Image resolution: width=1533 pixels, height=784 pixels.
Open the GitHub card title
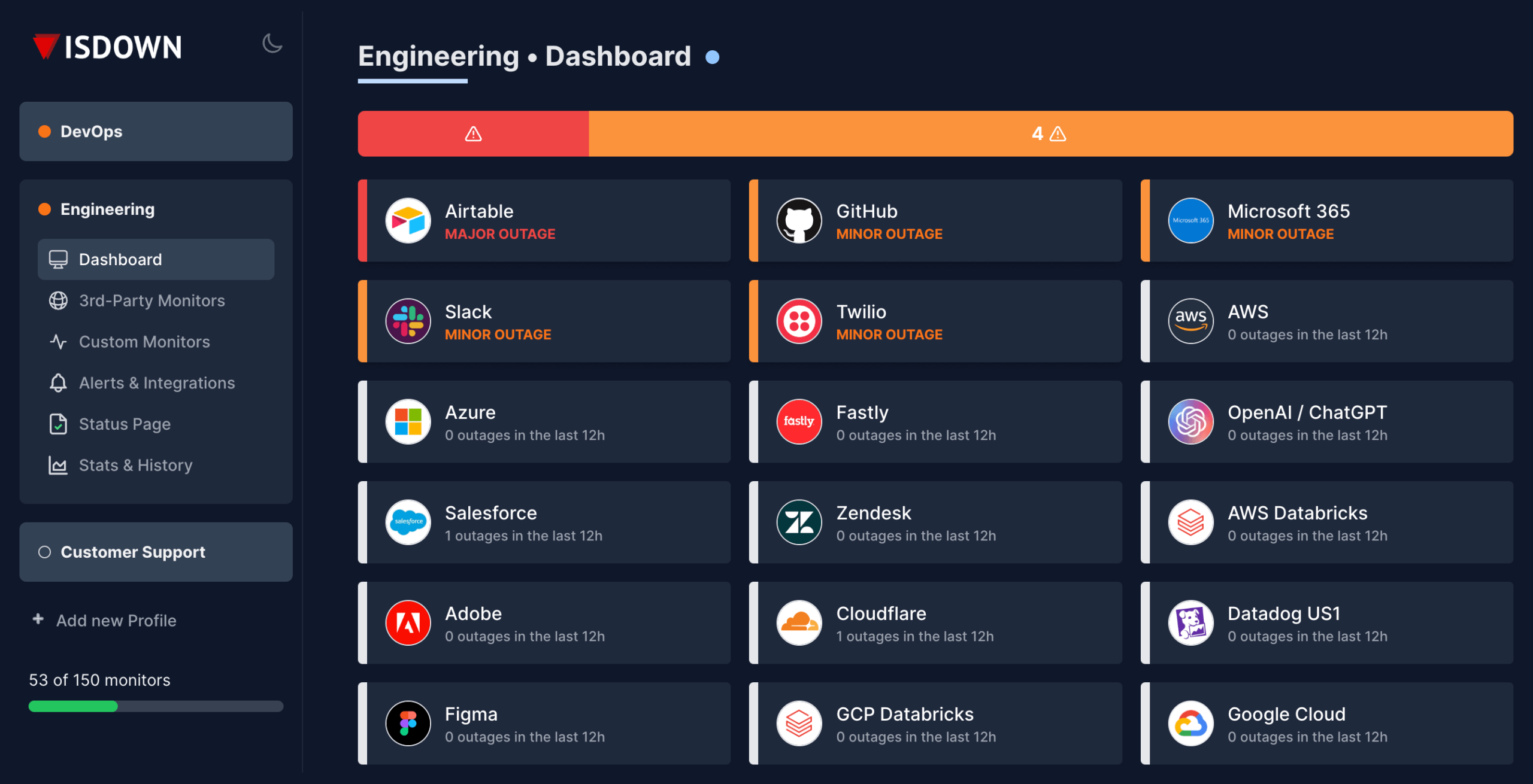867,211
